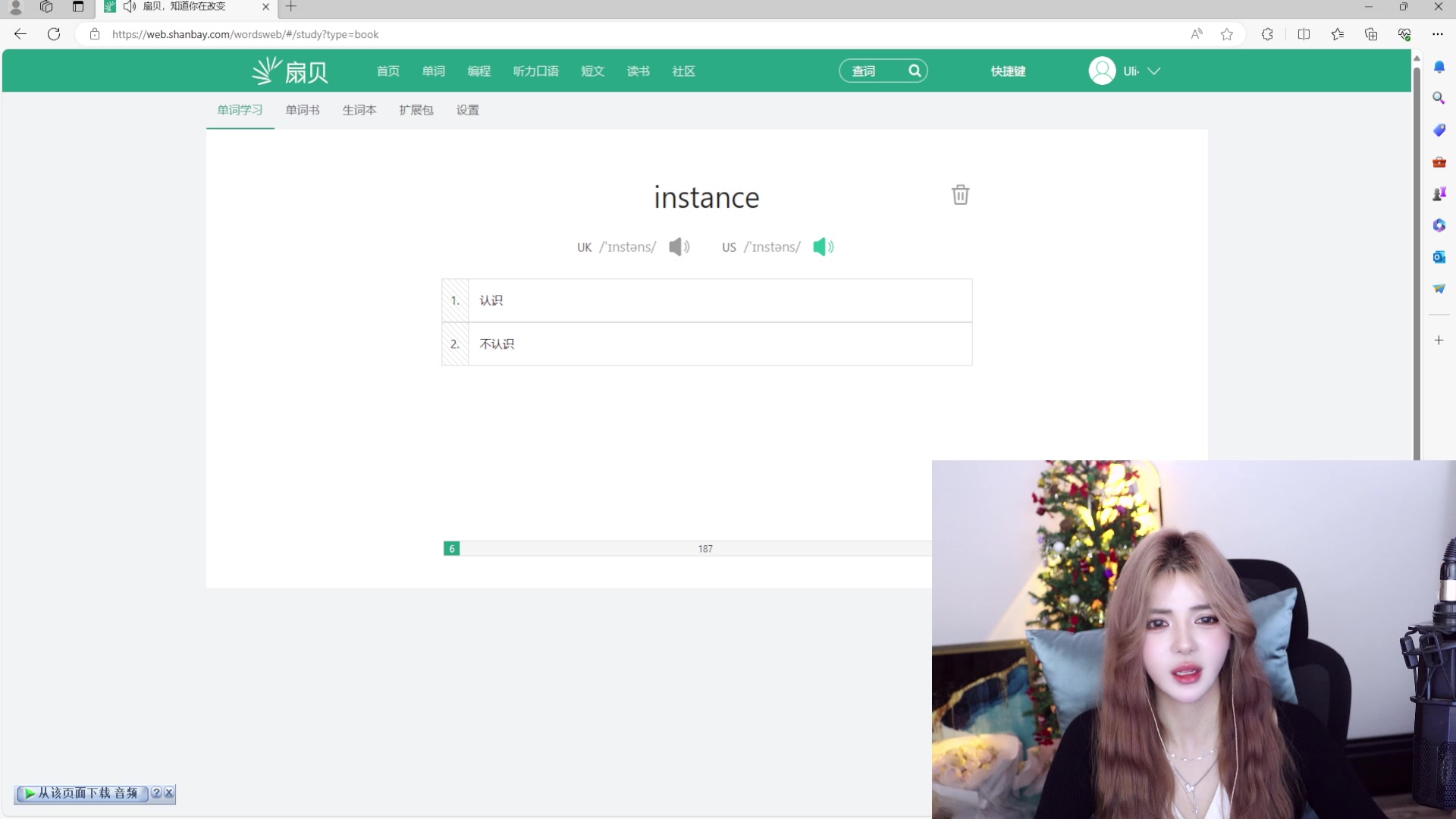Expand the Uli user account dropdown
The width and height of the screenshot is (1456, 819).
1154,71
